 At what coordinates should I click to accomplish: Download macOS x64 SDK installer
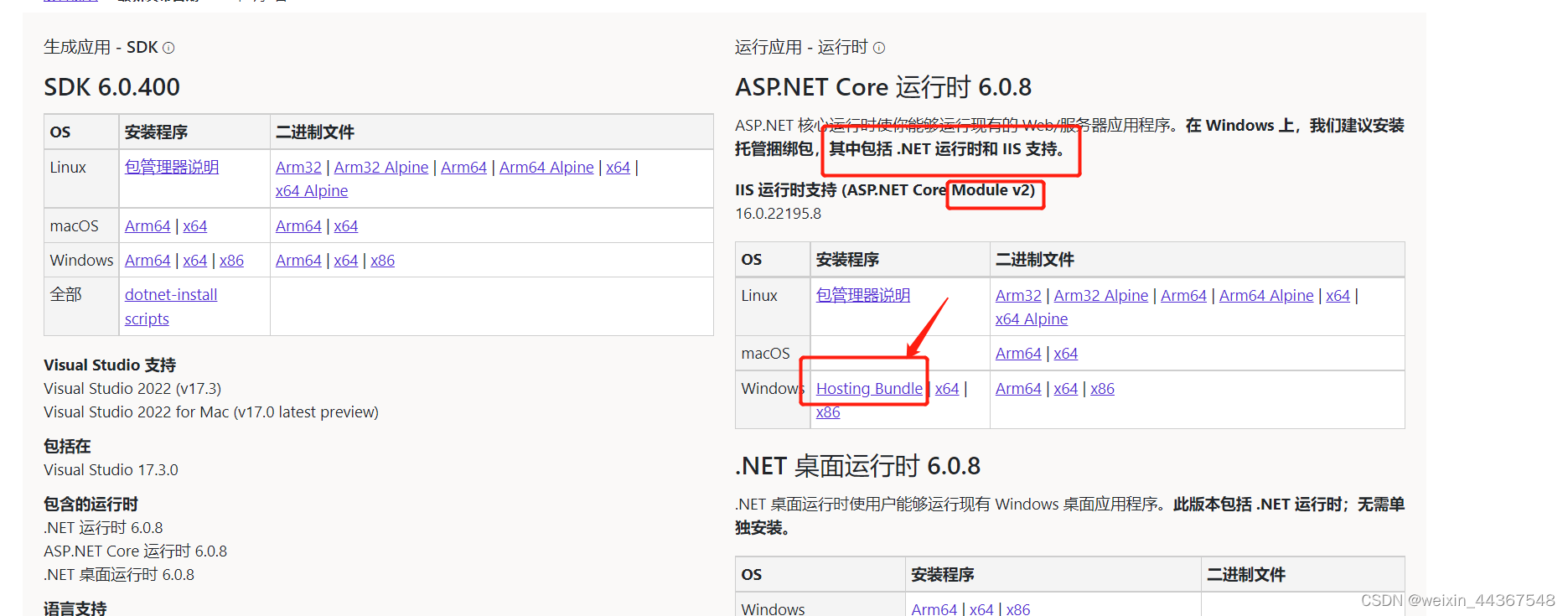pyautogui.click(x=195, y=225)
